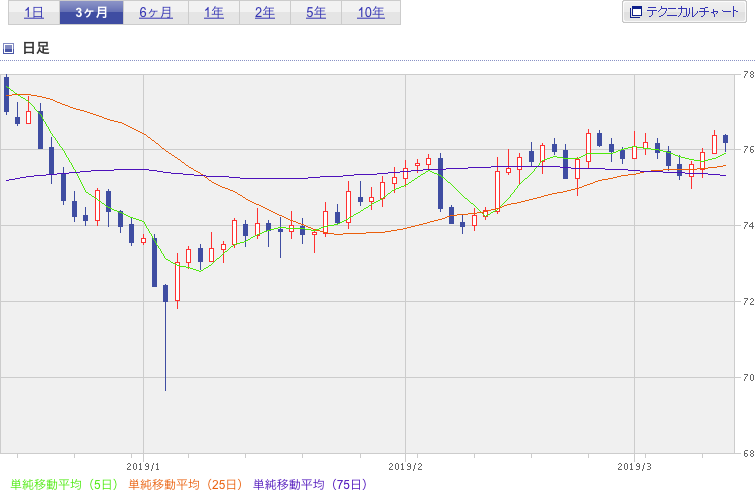Switch chart to 2年 range
Image resolution: width=755 pixels, height=493 pixels.
pyautogui.click(x=265, y=13)
